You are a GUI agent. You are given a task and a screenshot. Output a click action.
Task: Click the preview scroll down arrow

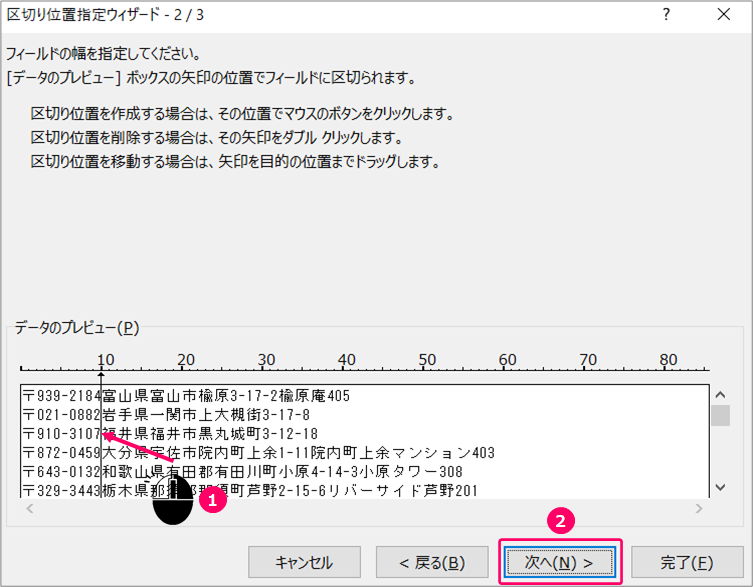tap(720, 487)
